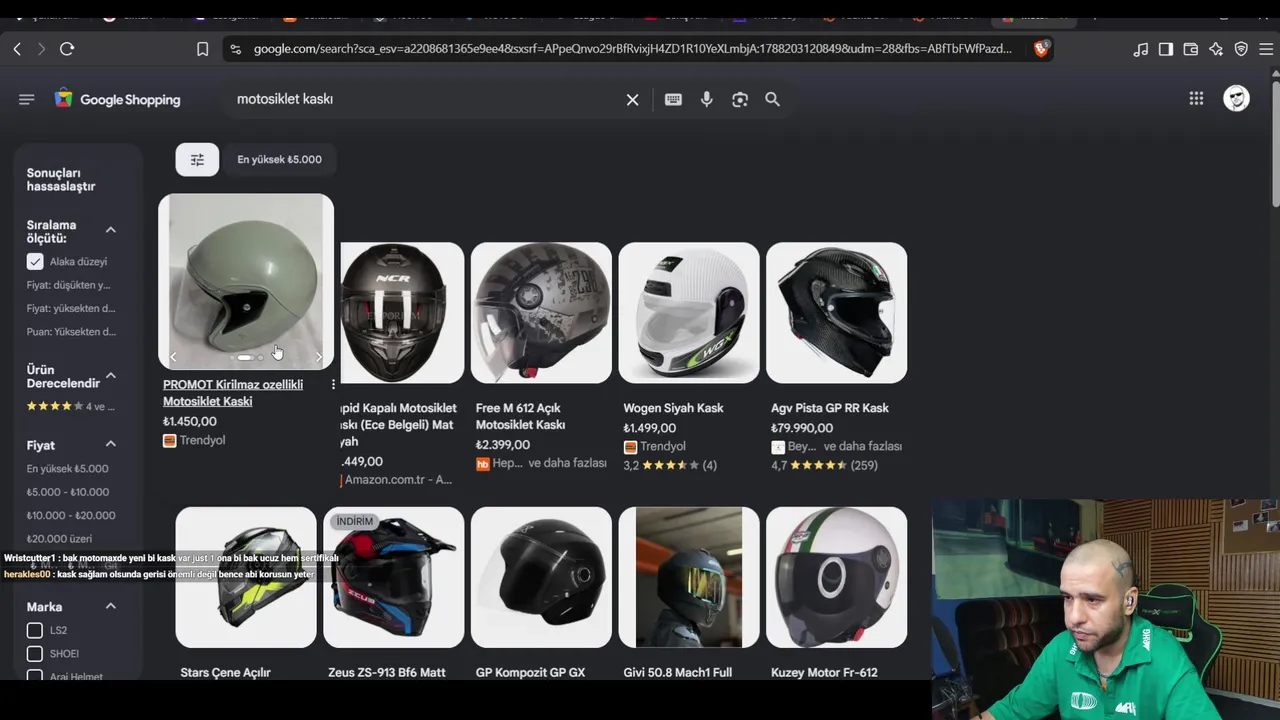
Task: Start voice search with the microphone
Action: (707, 99)
